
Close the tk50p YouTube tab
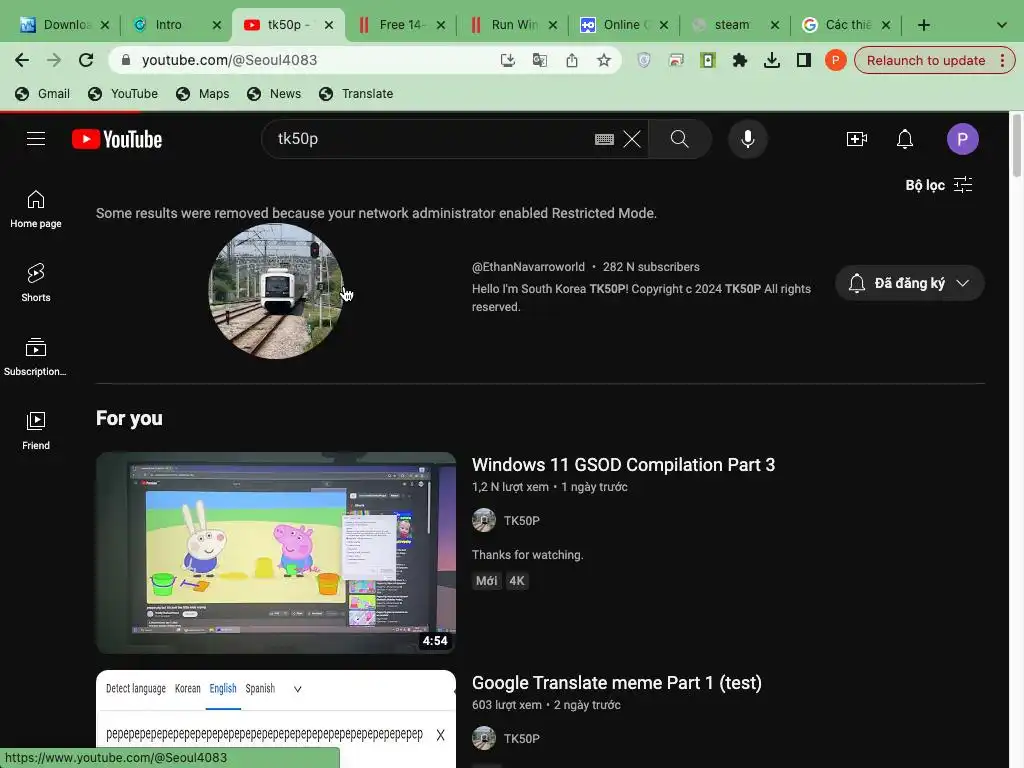point(329,25)
